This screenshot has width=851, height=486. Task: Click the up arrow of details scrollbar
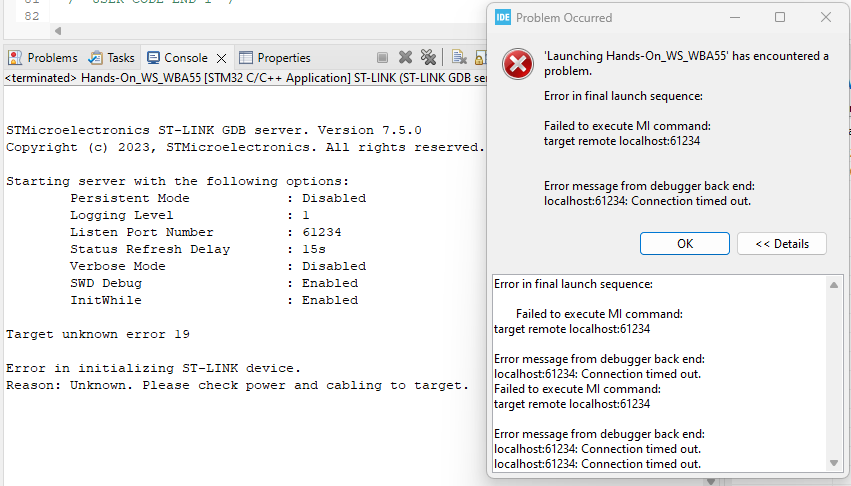pyautogui.click(x=834, y=285)
